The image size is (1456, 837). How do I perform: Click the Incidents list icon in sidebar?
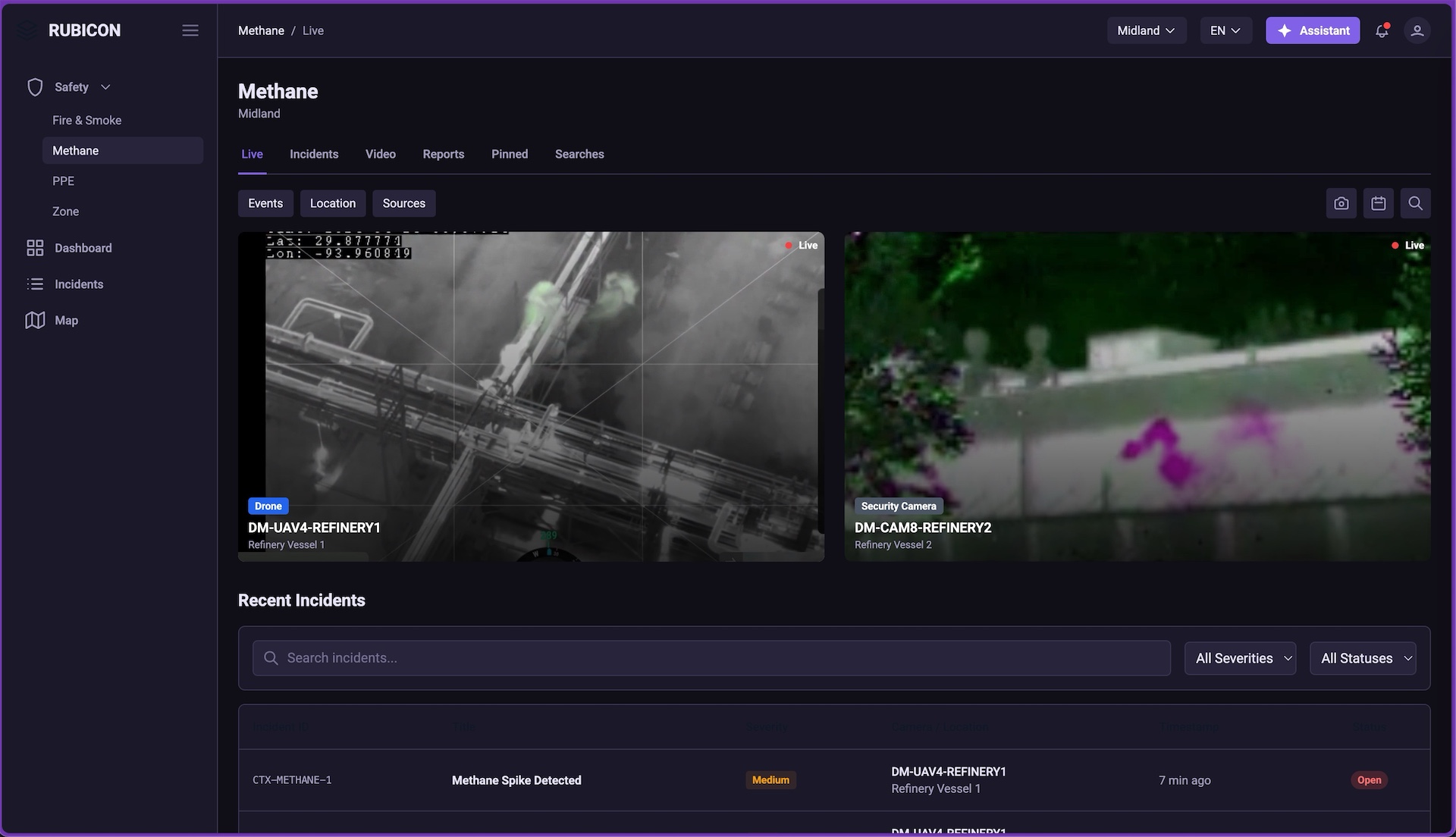point(35,284)
